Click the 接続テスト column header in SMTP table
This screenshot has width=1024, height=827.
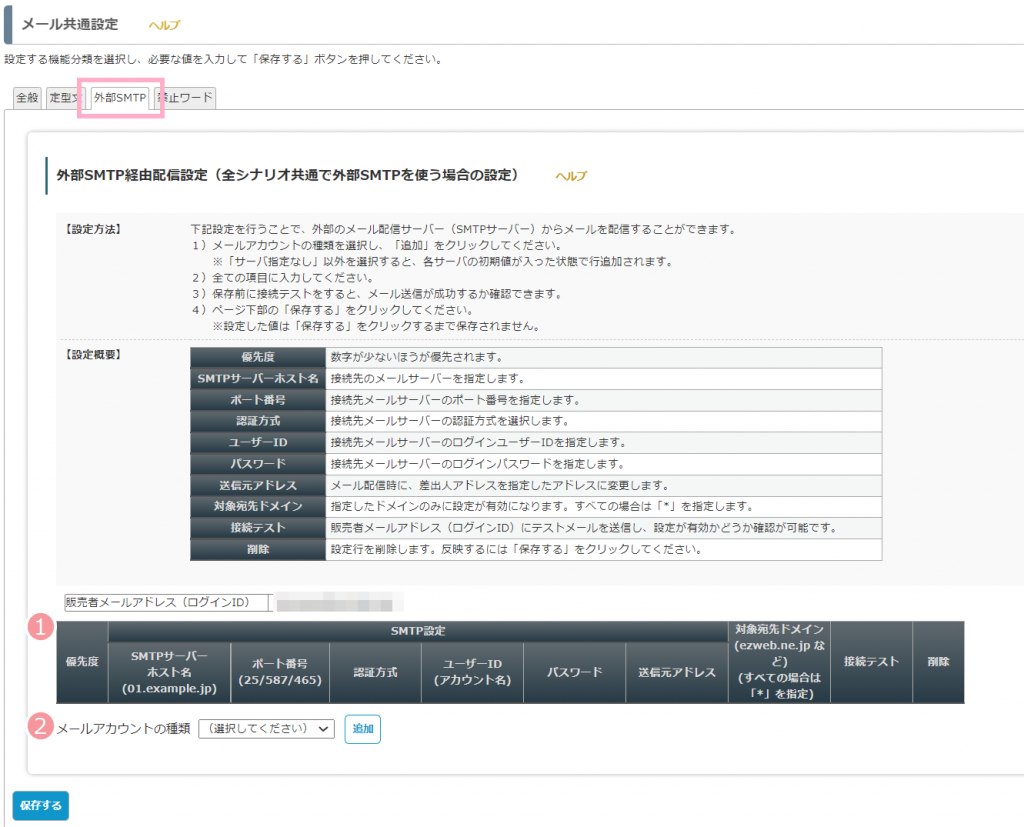871,662
